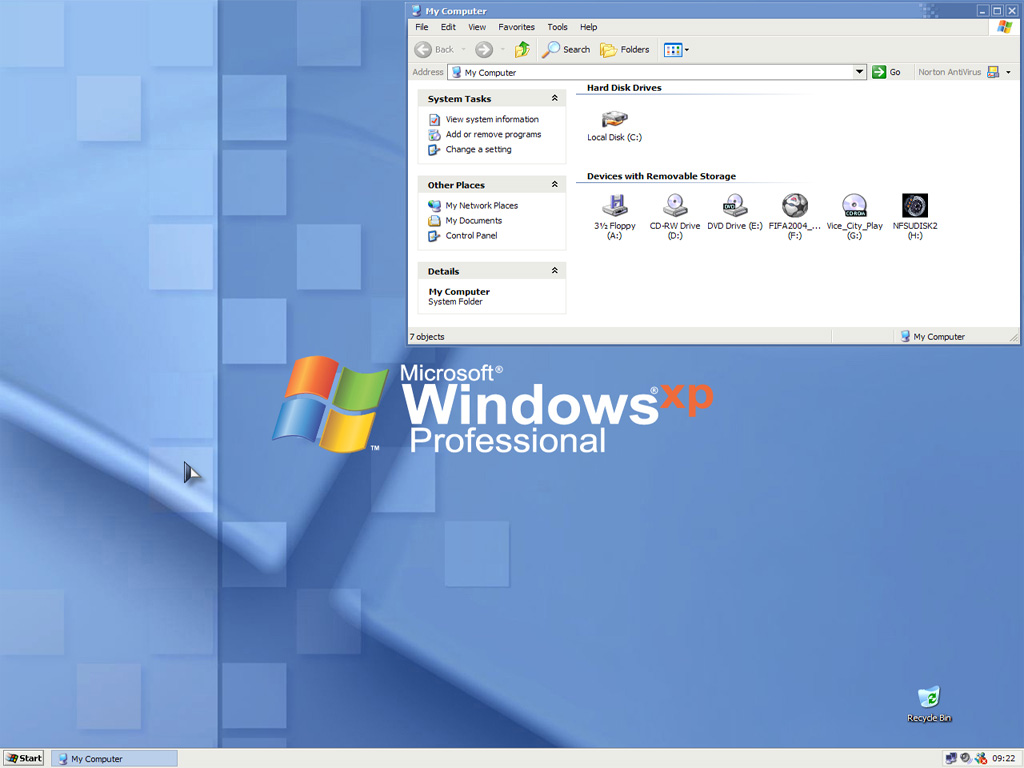Click the Go button

point(888,72)
